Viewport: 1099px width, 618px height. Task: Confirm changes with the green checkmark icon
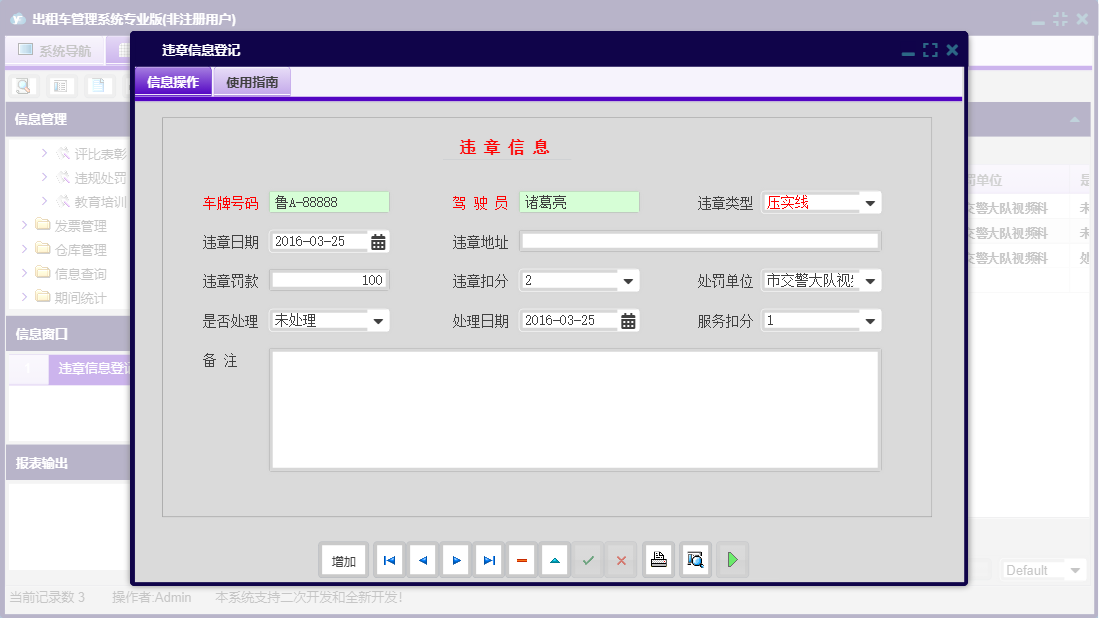tap(588, 560)
